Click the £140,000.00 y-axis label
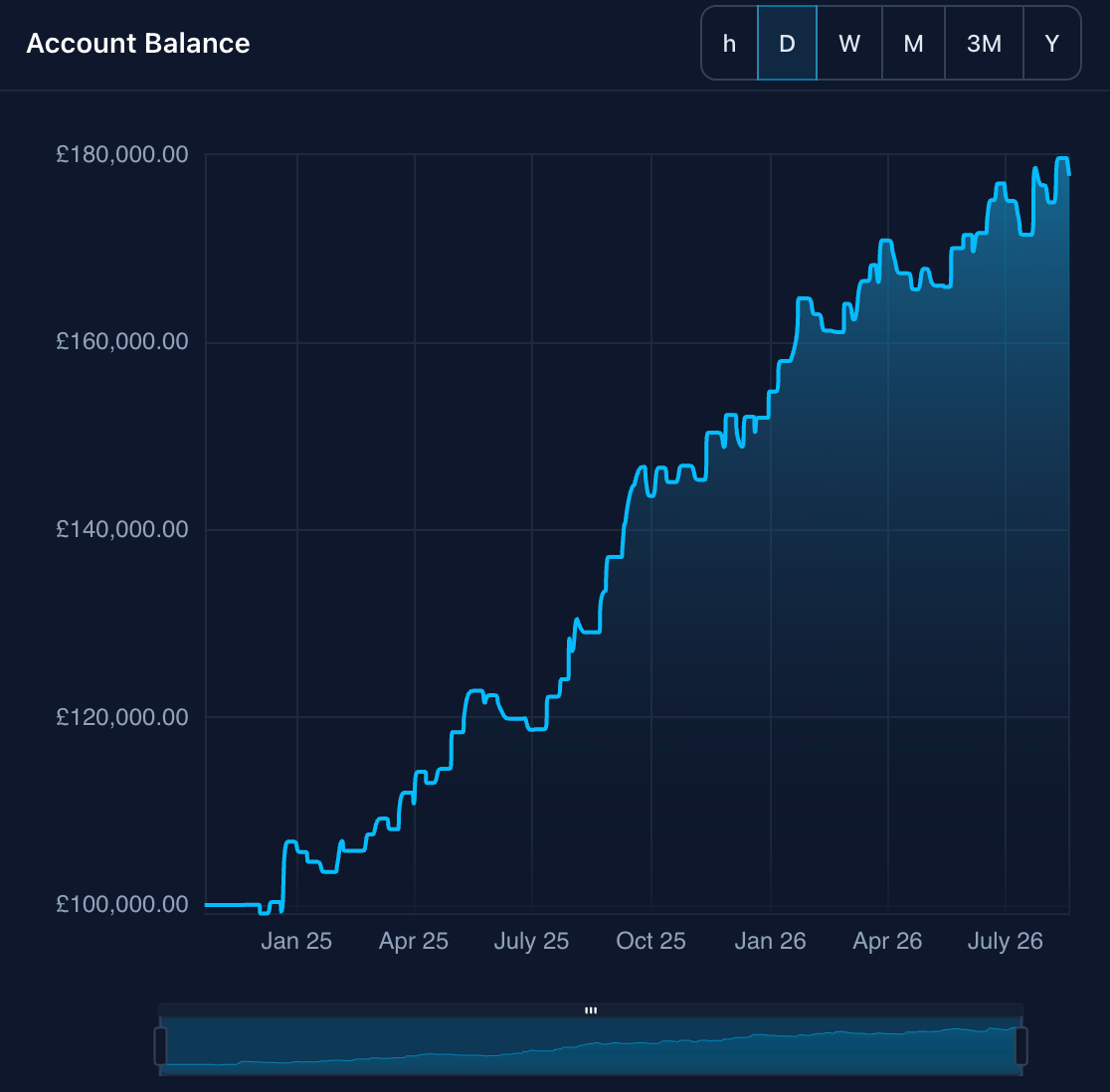1110x1092 pixels. tap(121, 529)
